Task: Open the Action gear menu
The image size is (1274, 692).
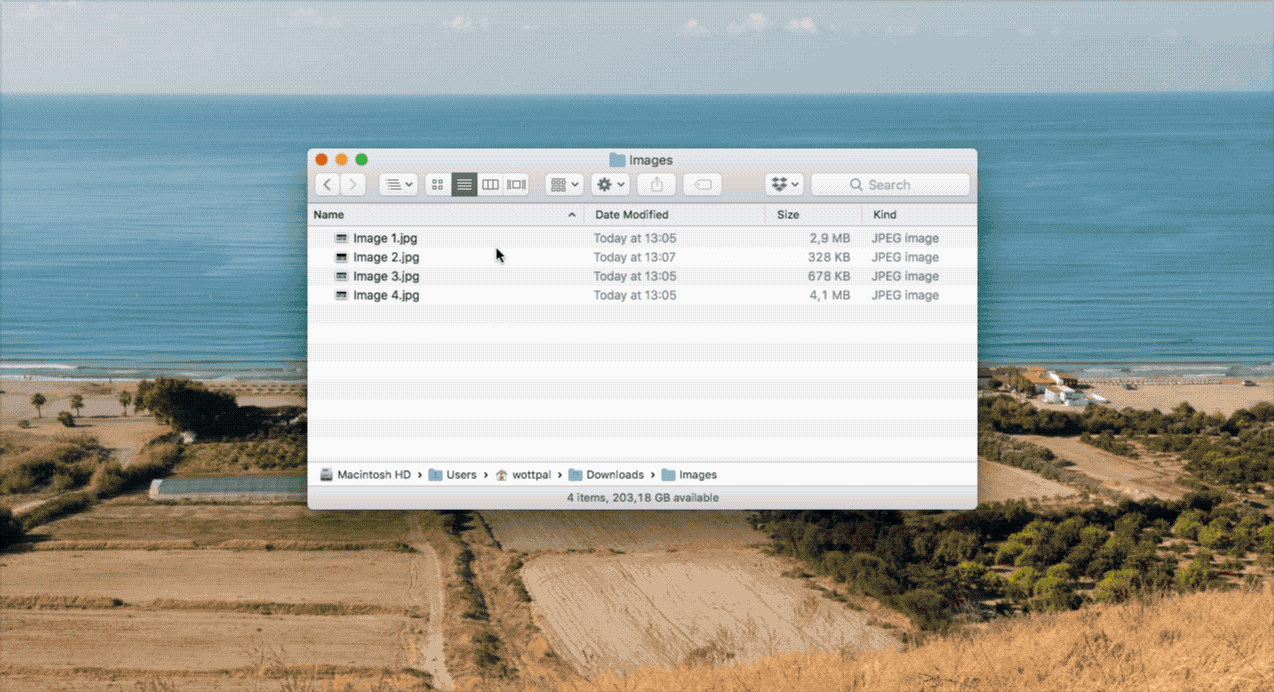Action: (x=610, y=185)
